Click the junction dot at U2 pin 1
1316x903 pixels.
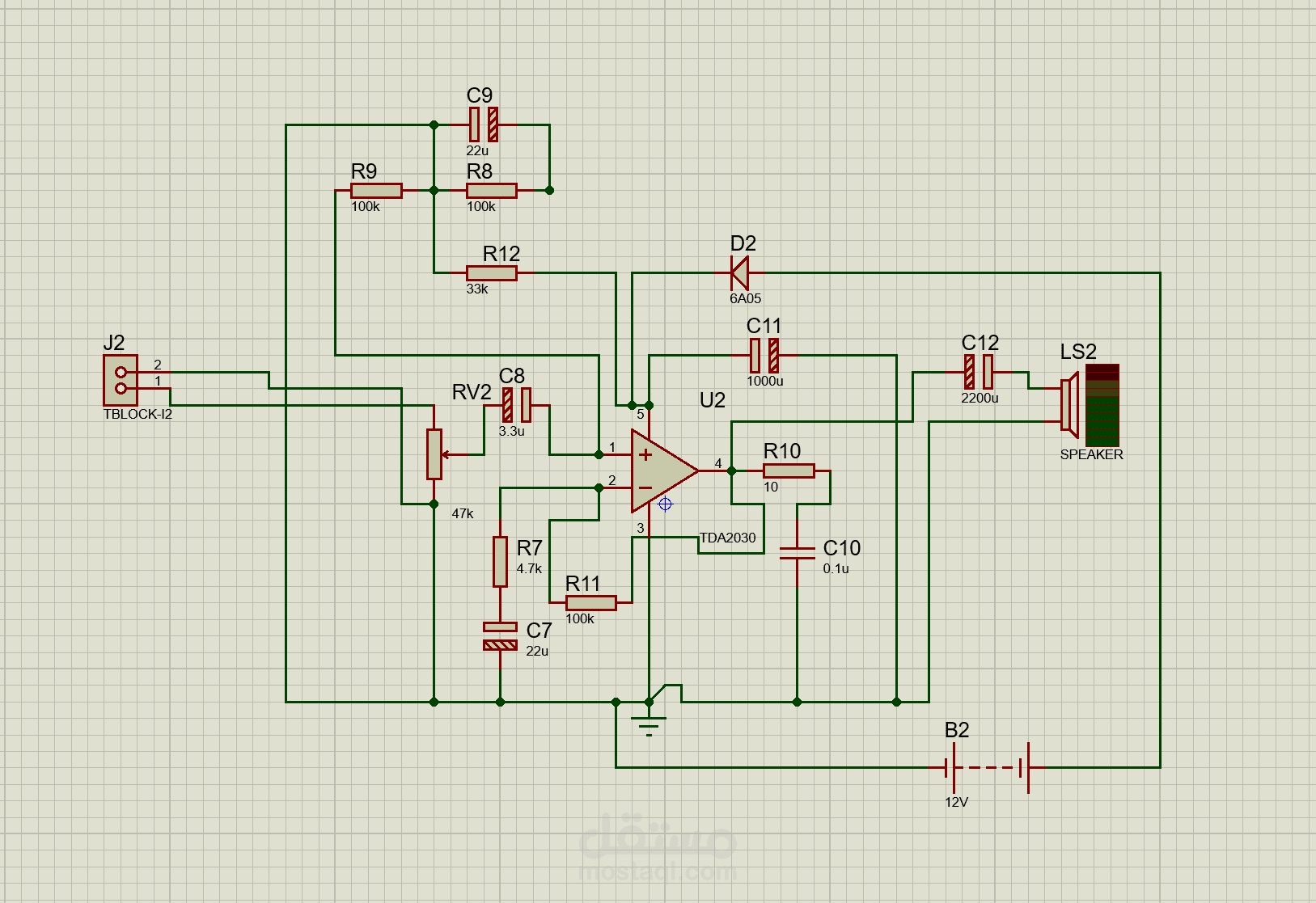tap(599, 454)
